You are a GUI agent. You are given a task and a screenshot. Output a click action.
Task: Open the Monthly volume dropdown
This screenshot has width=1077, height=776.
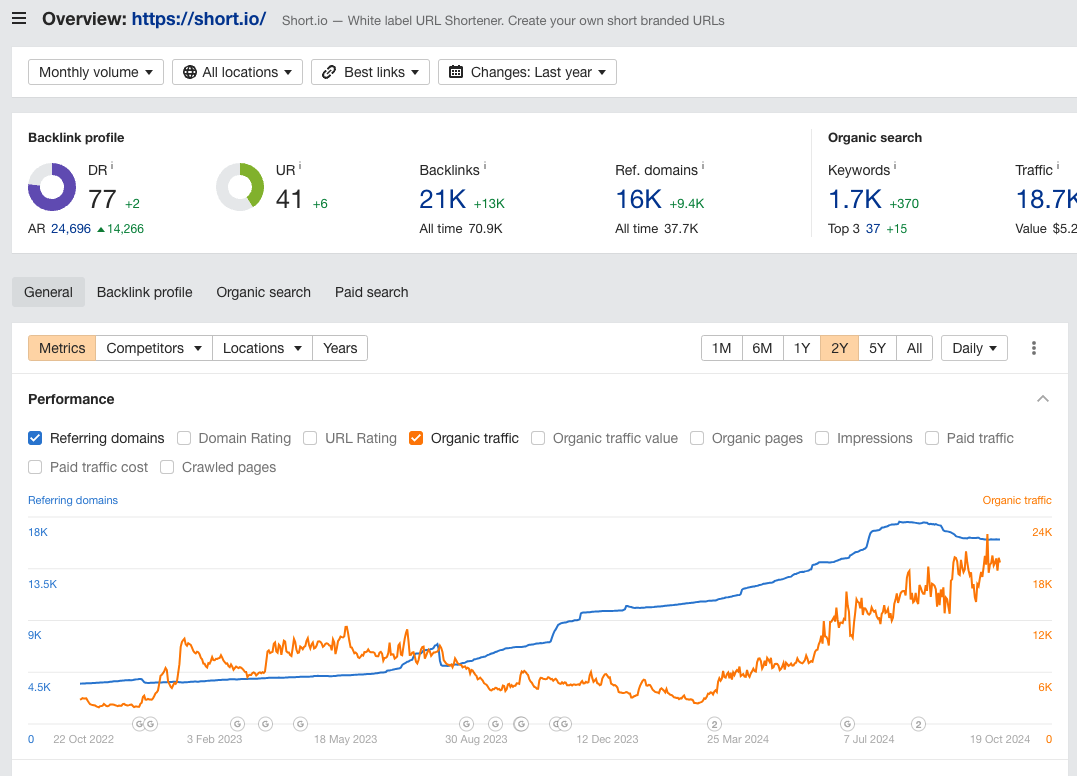click(x=96, y=72)
